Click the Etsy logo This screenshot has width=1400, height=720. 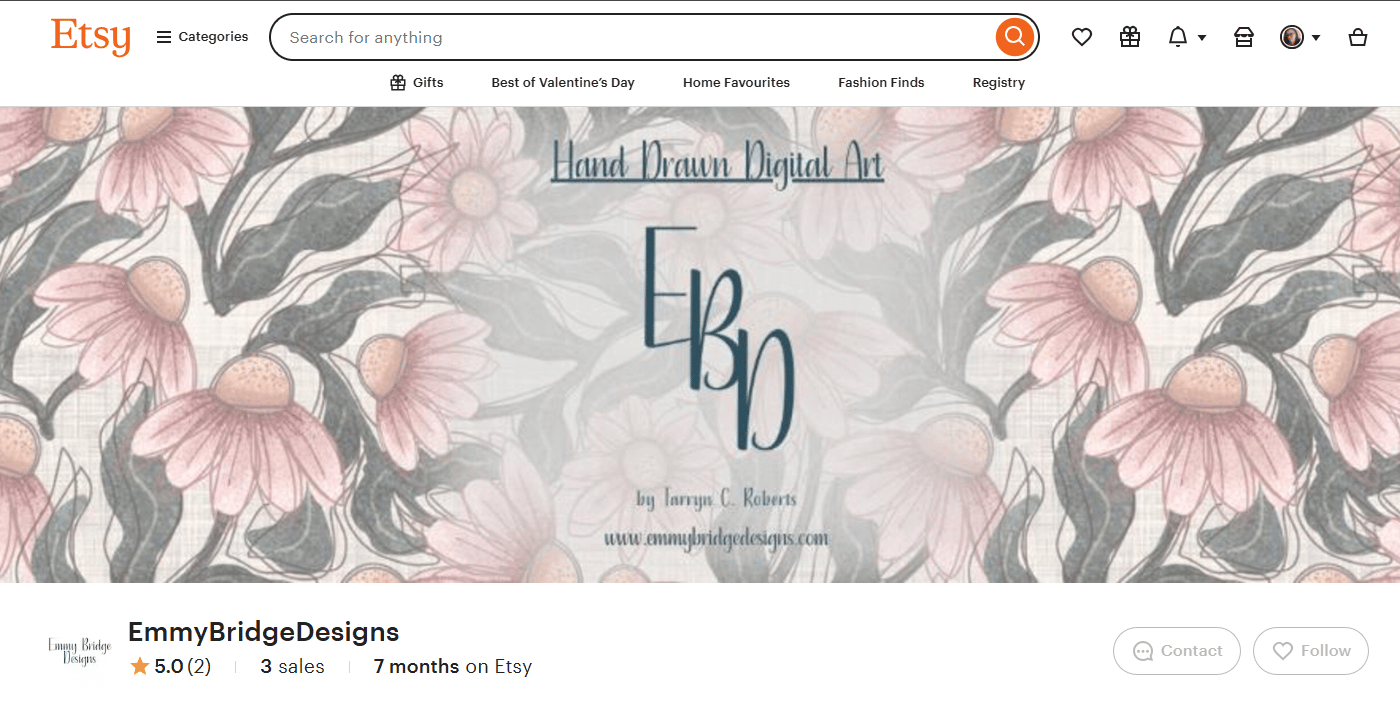(x=91, y=37)
